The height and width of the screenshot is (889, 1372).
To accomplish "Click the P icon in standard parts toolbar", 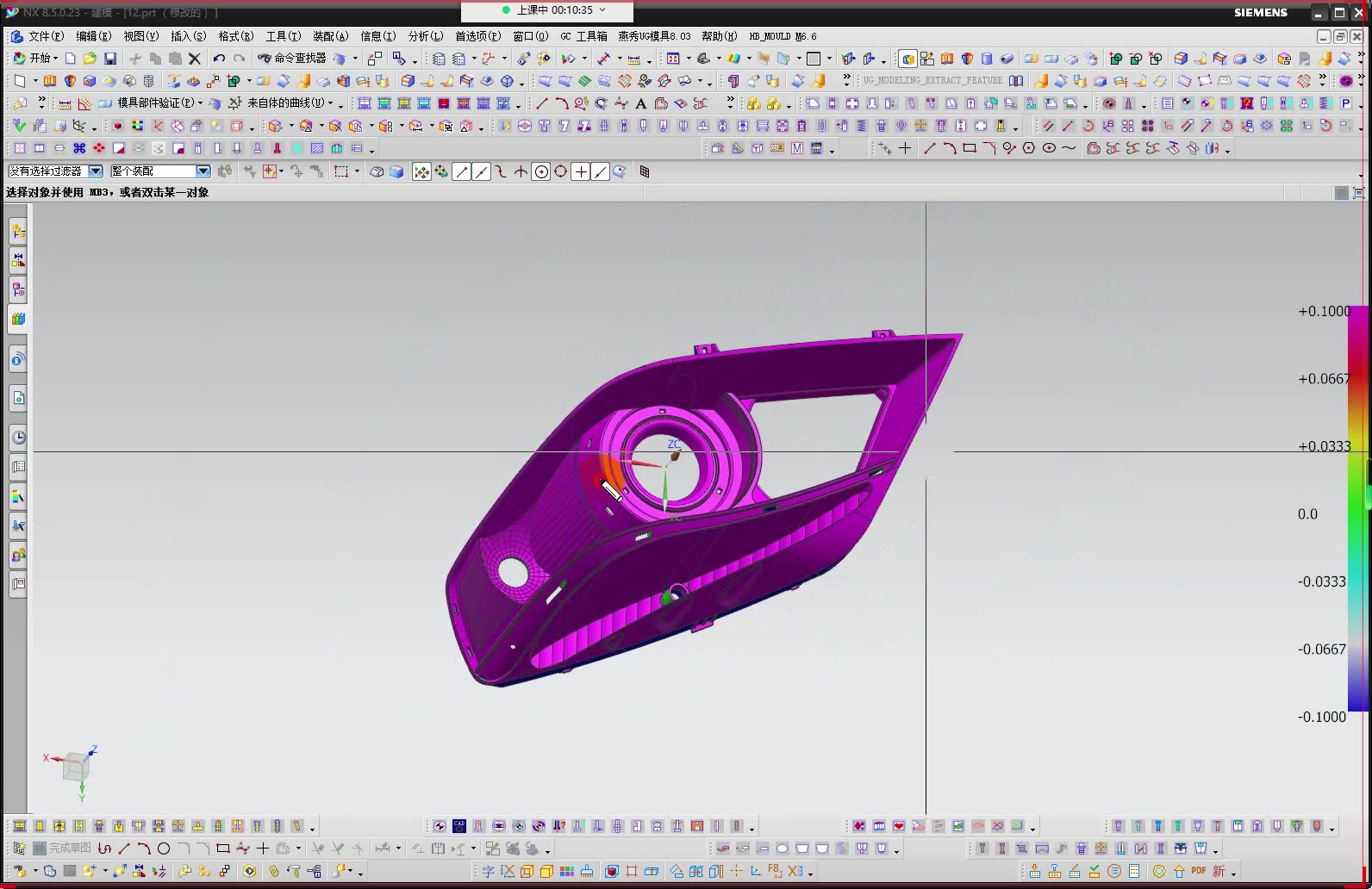I will [x=1346, y=103].
